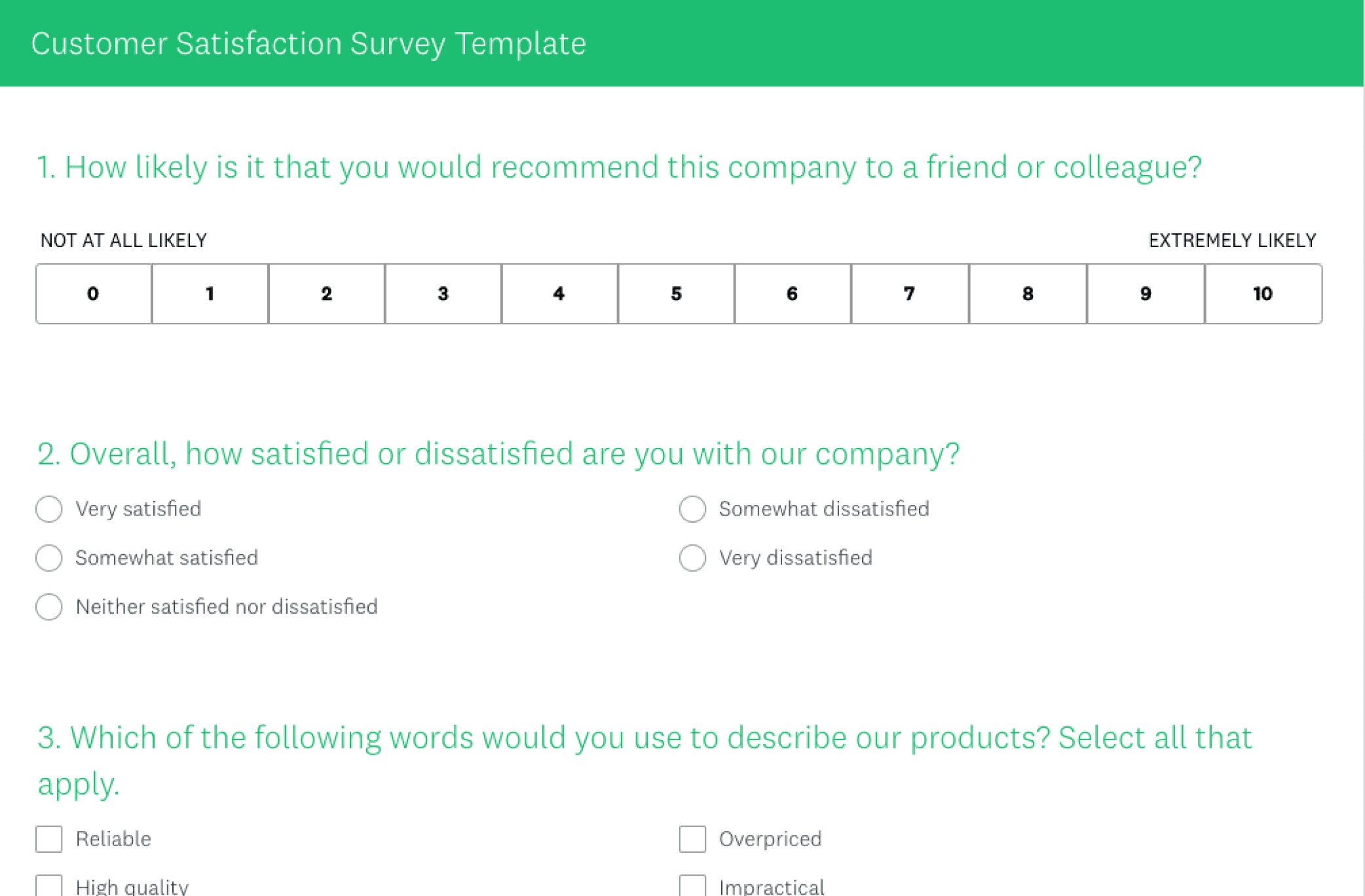Select rating 0 on the likelihood scale
1365x896 pixels.
click(94, 293)
